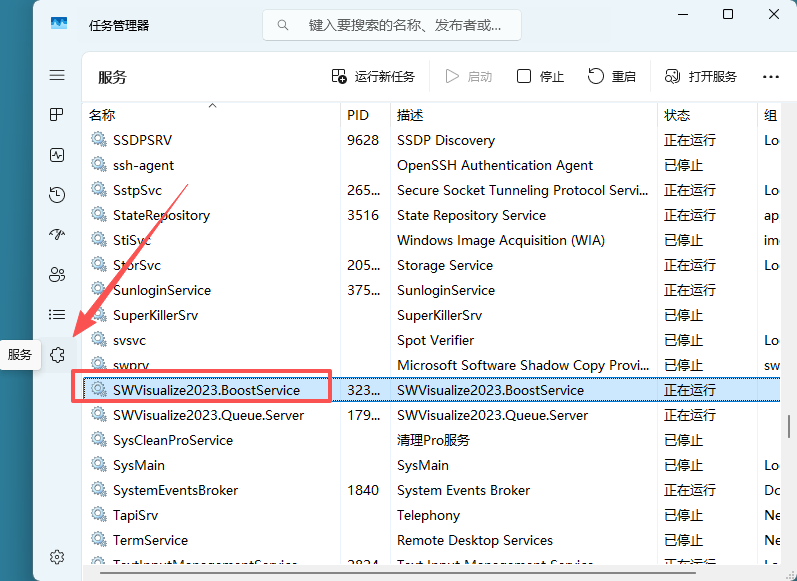Click the Task Manager app icon
This screenshot has width=797, height=581.
click(x=59, y=23)
